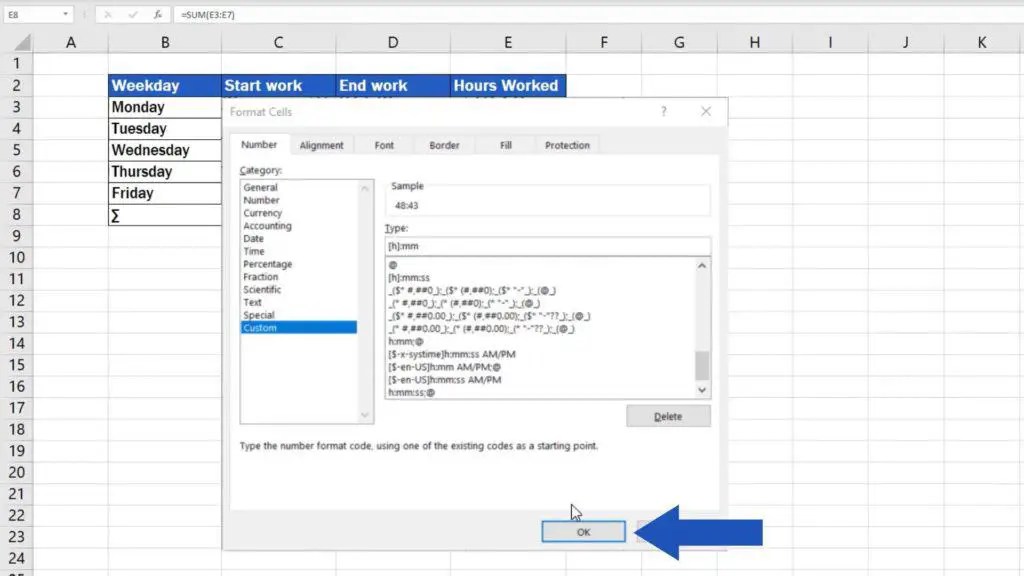Switch to the Fill tab
Viewport: 1024px width, 576px height.
coord(504,144)
